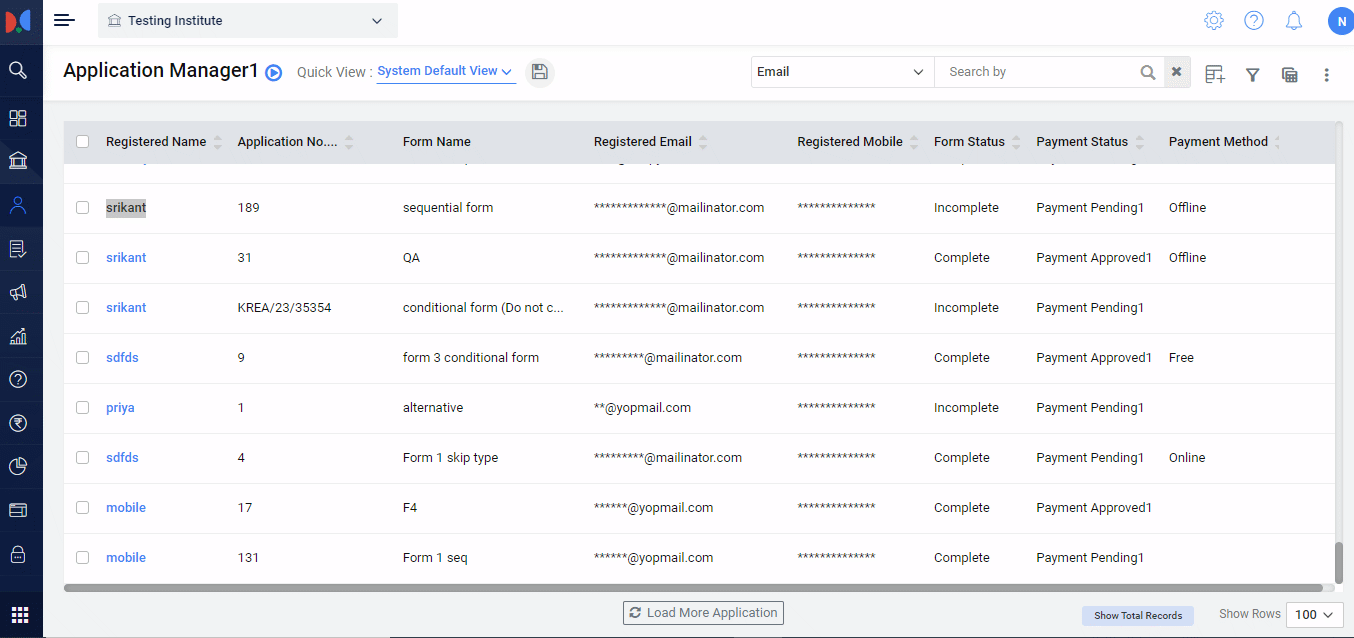Check the row for application 9
The height and width of the screenshot is (638, 1354).
pyautogui.click(x=83, y=358)
